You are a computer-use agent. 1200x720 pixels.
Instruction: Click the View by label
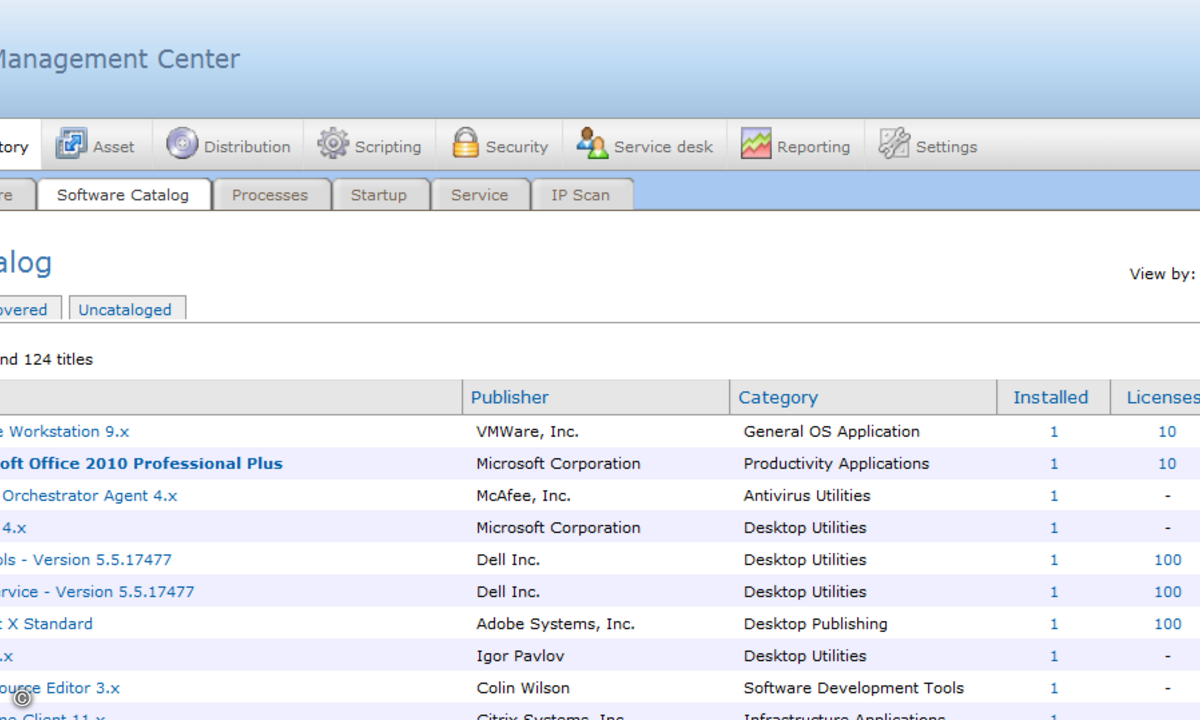(x=1162, y=274)
